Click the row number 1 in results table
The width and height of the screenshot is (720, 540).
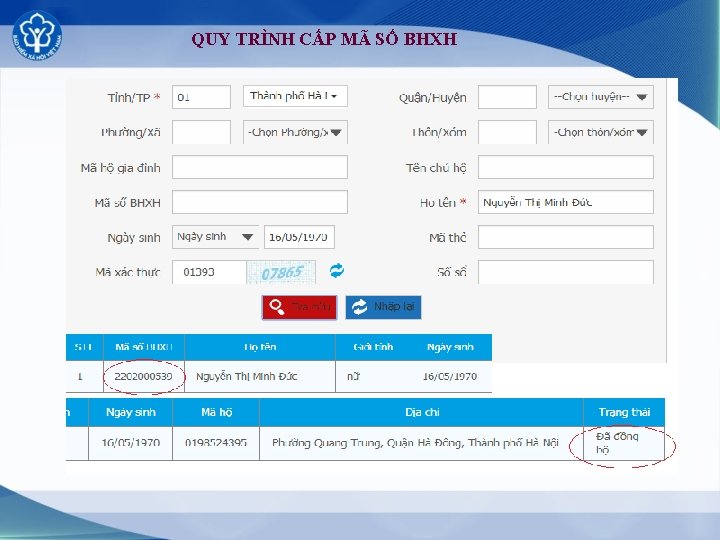tap(80, 377)
